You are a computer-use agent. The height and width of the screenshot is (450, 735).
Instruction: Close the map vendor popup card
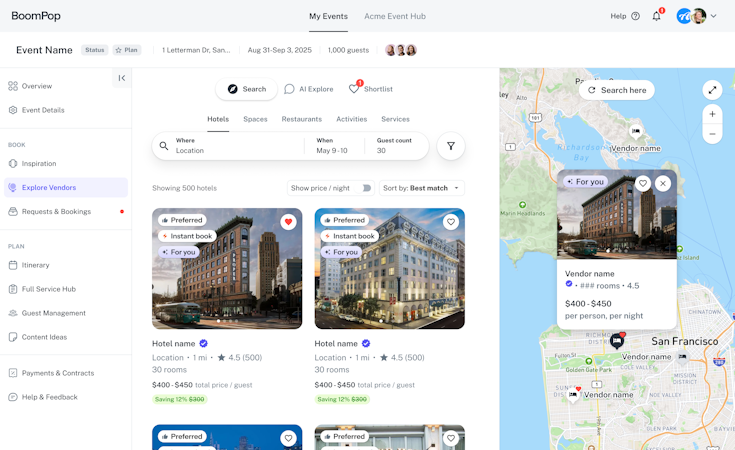coord(663,183)
